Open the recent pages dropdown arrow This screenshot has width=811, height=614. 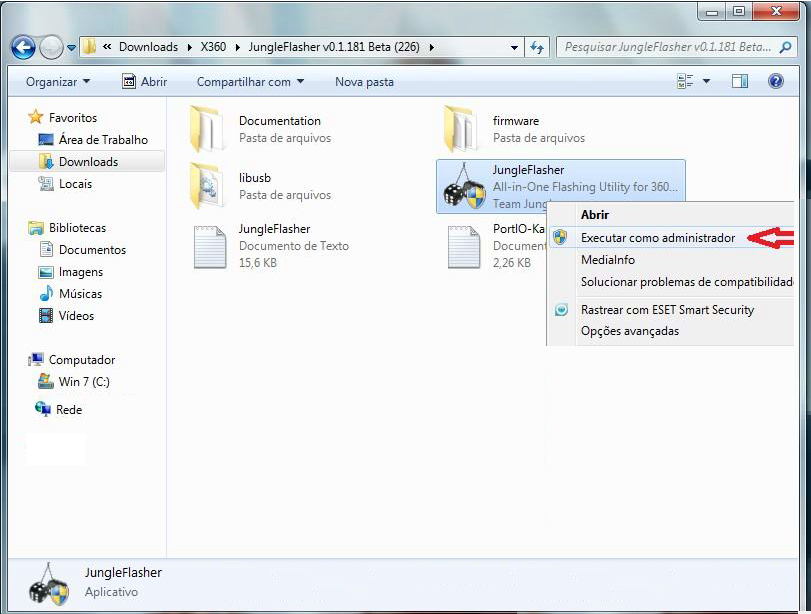tap(71, 48)
